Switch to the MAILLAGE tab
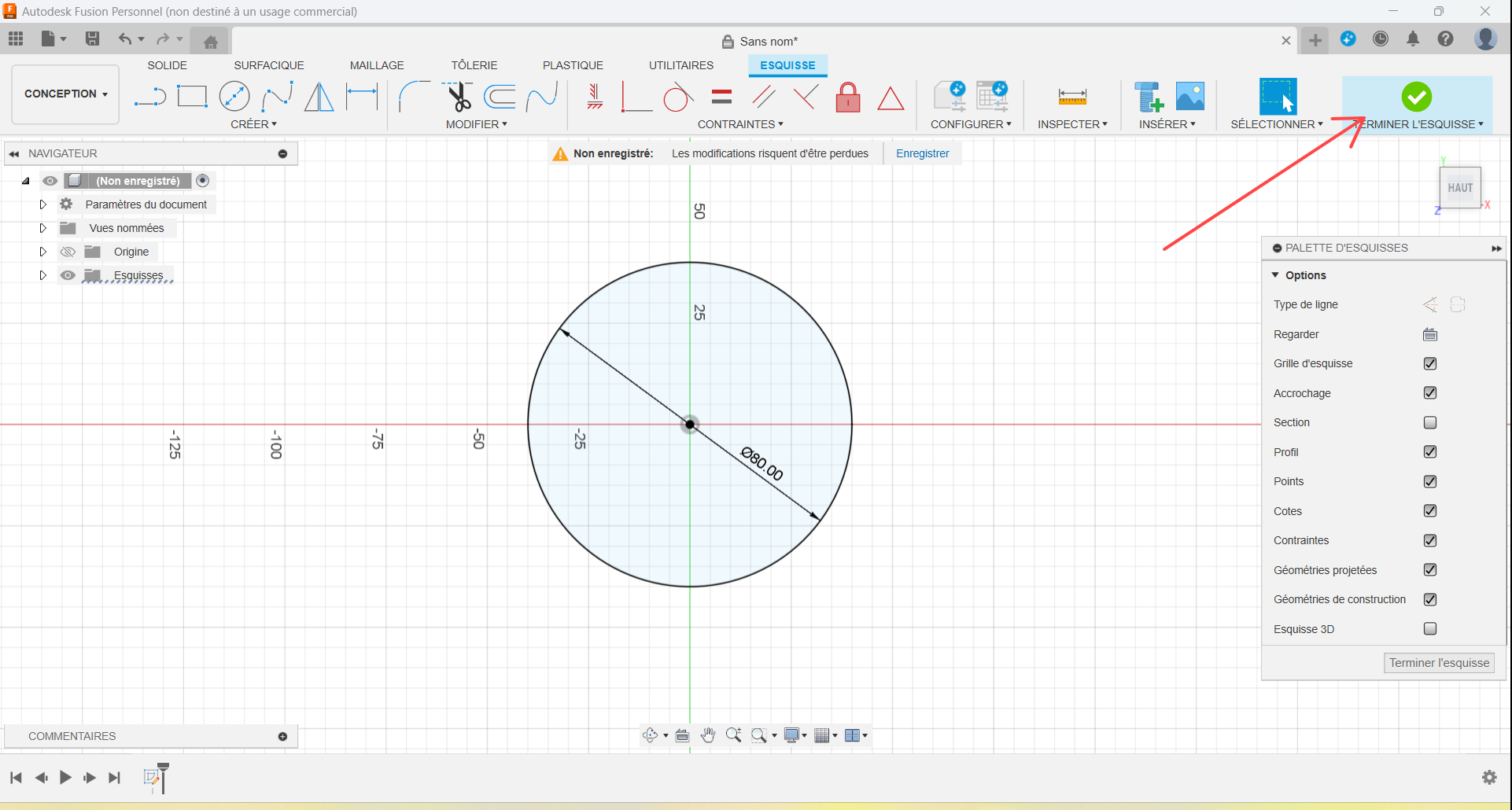 point(377,65)
